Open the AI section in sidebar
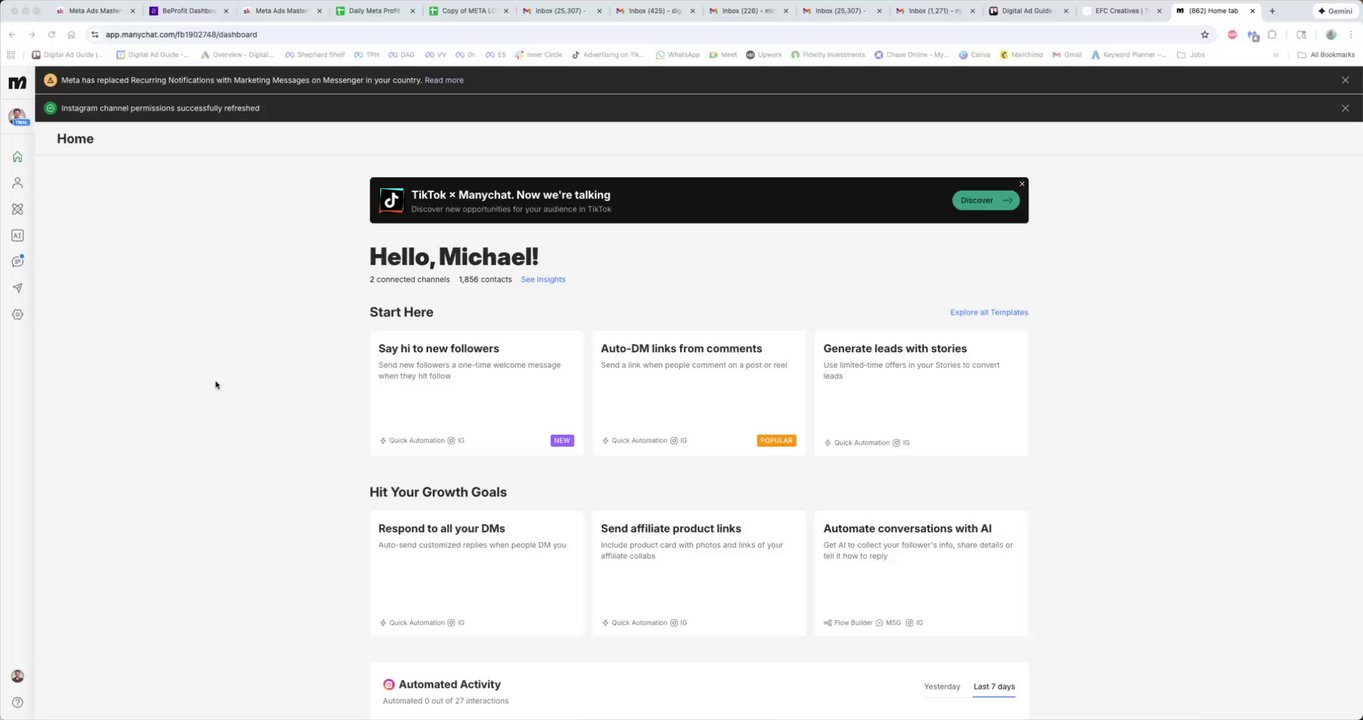 (x=17, y=236)
